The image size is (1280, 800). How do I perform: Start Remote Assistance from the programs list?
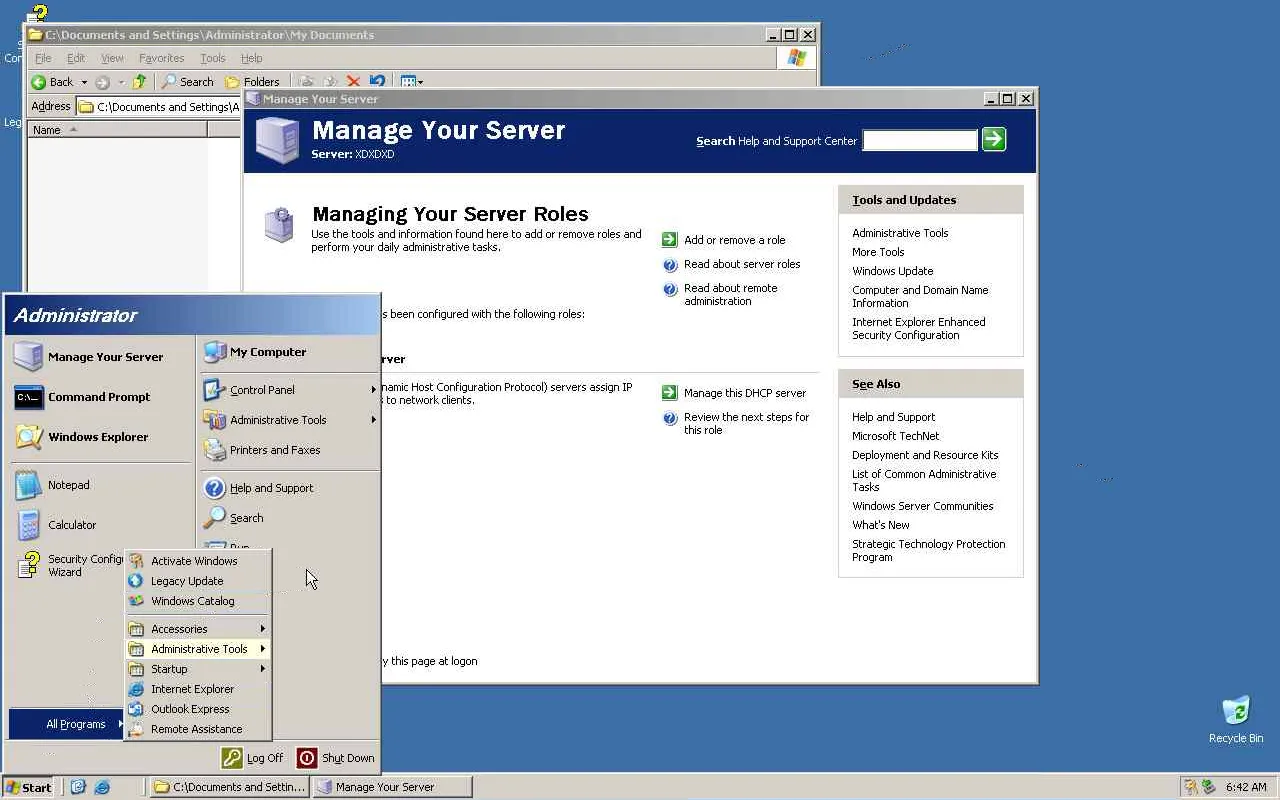[x=197, y=729]
